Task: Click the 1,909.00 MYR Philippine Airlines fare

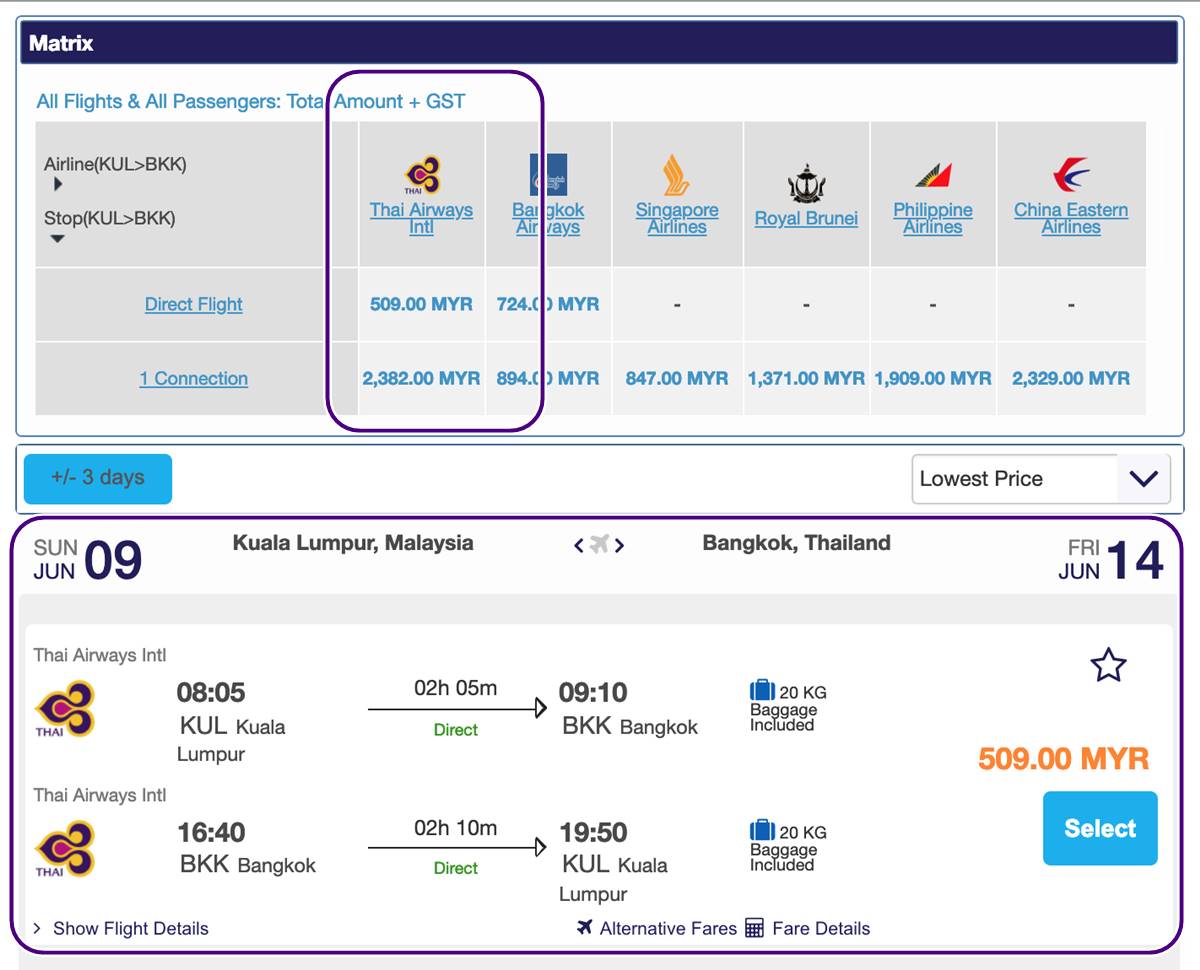Action: [933, 378]
